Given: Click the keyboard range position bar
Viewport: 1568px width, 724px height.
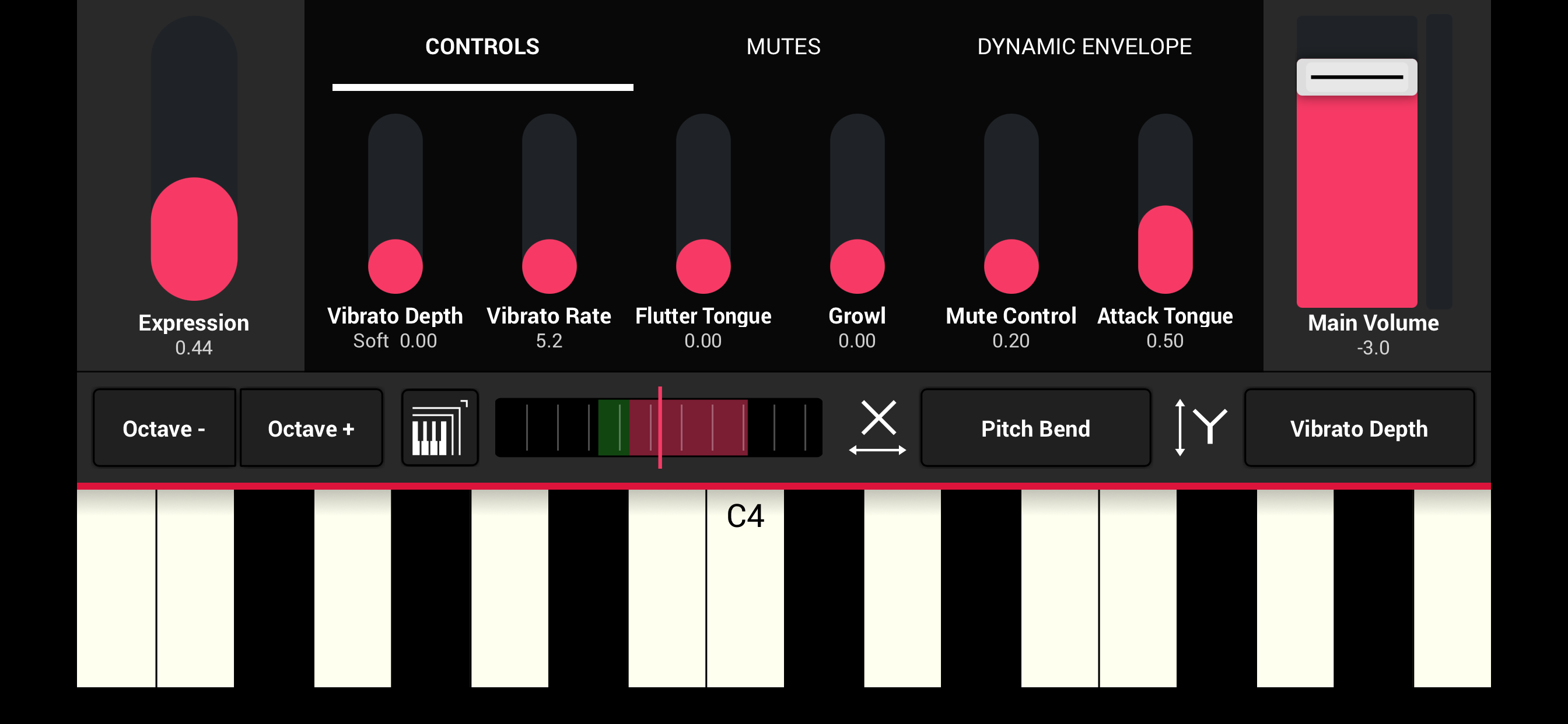Looking at the screenshot, I should tap(659, 428).
